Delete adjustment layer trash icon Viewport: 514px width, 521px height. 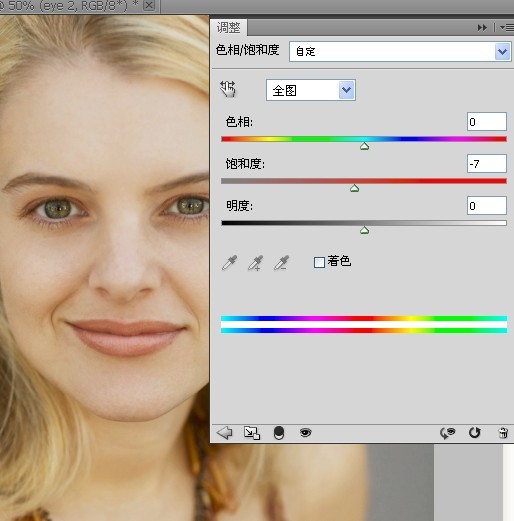point(503,433)
